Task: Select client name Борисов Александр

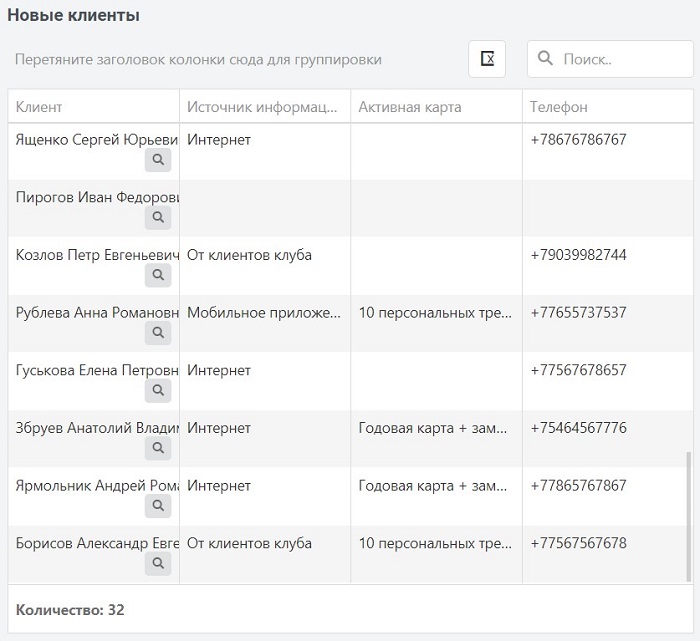Action: [x=97, y=543]
